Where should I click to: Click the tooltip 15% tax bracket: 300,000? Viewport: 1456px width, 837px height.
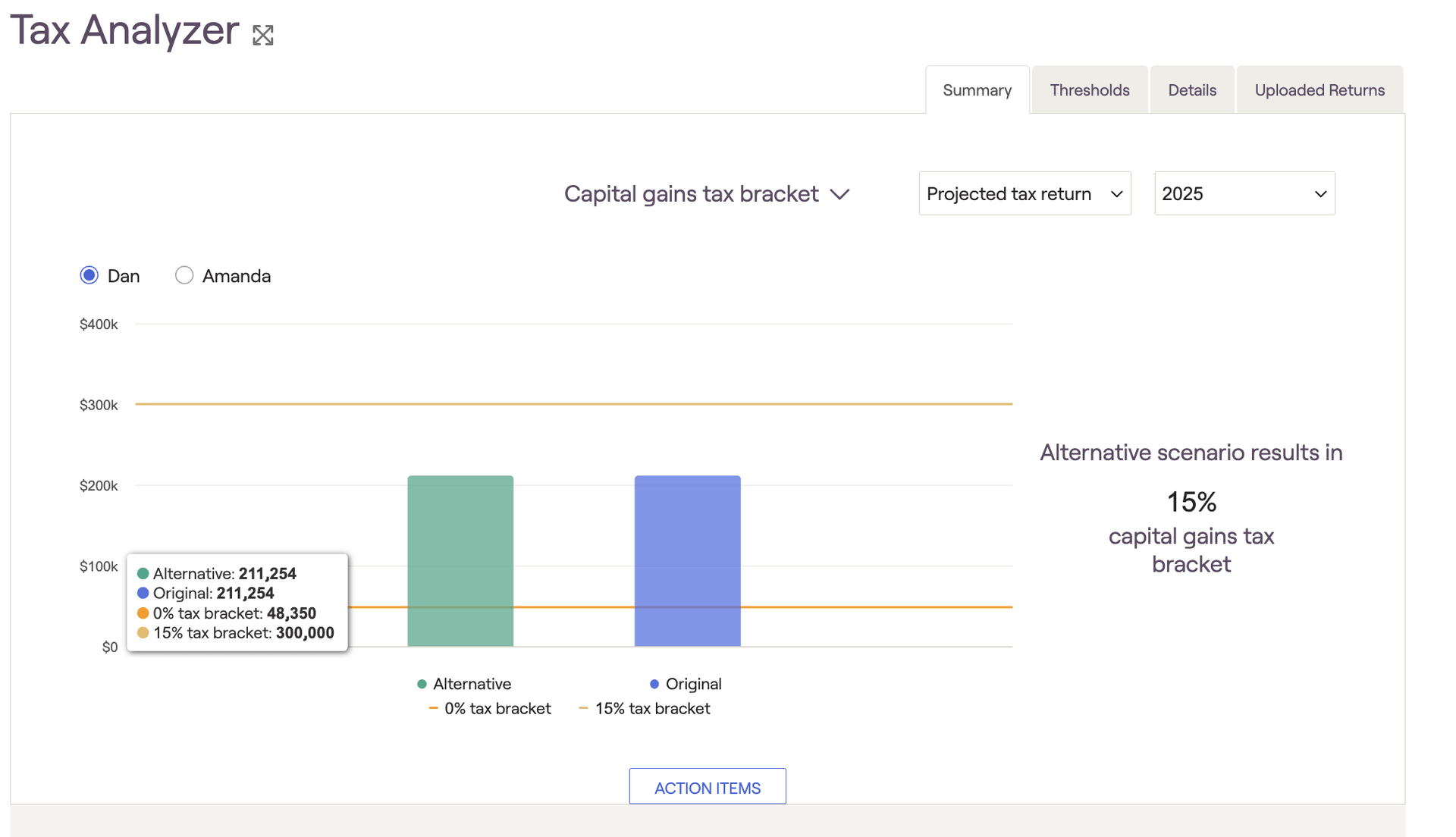pos(236,633)
